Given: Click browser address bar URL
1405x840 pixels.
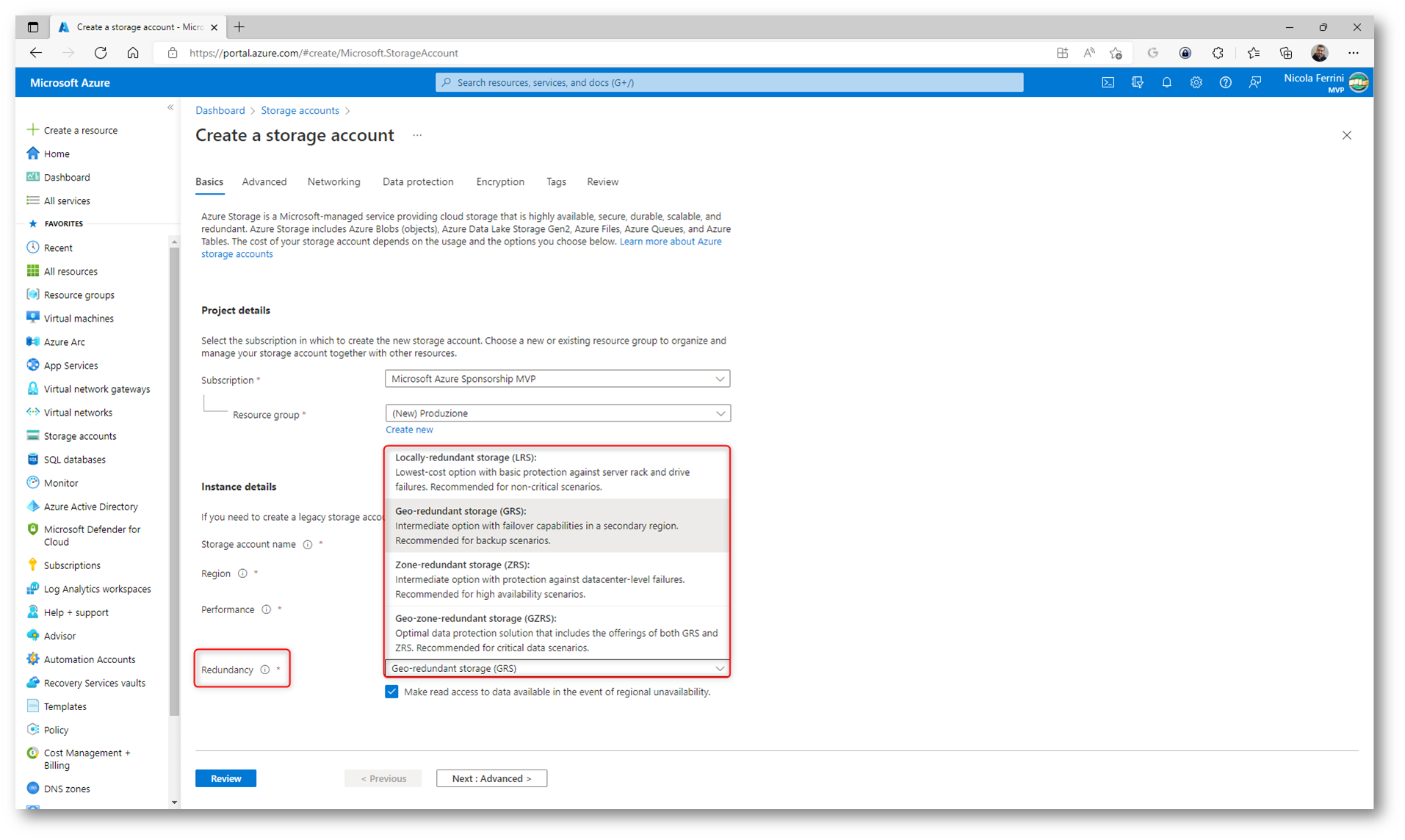Looking at the screenshot, I should click(x=324, y=53).
